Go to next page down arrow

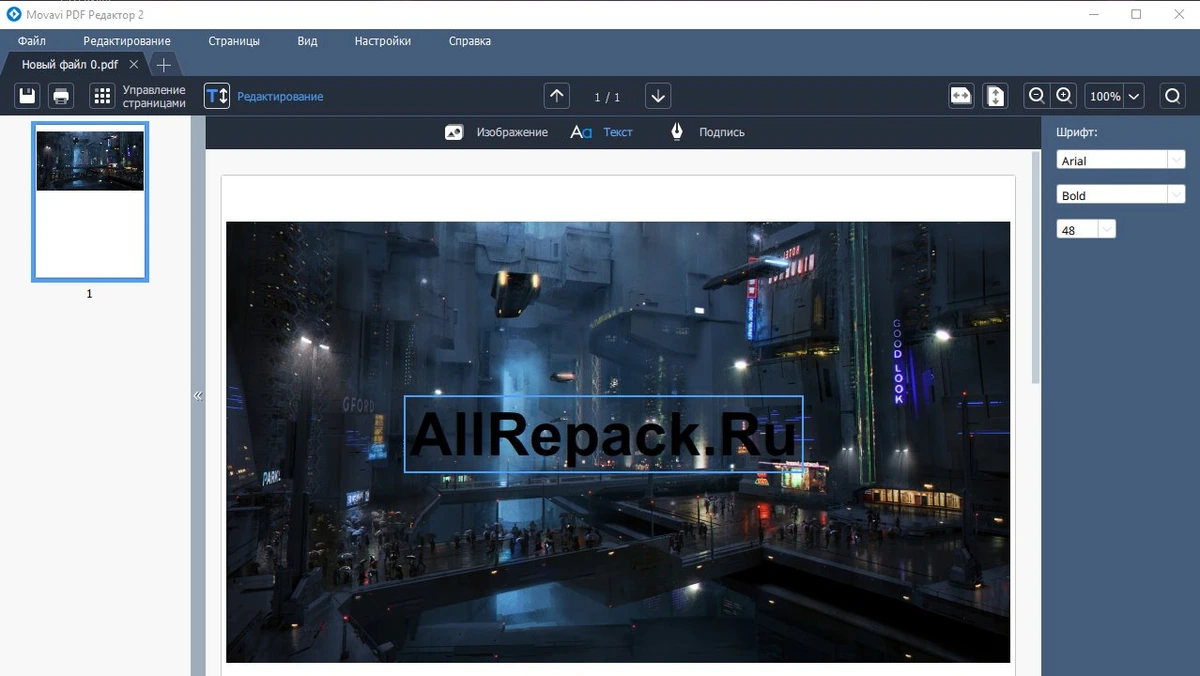[658, 96]
